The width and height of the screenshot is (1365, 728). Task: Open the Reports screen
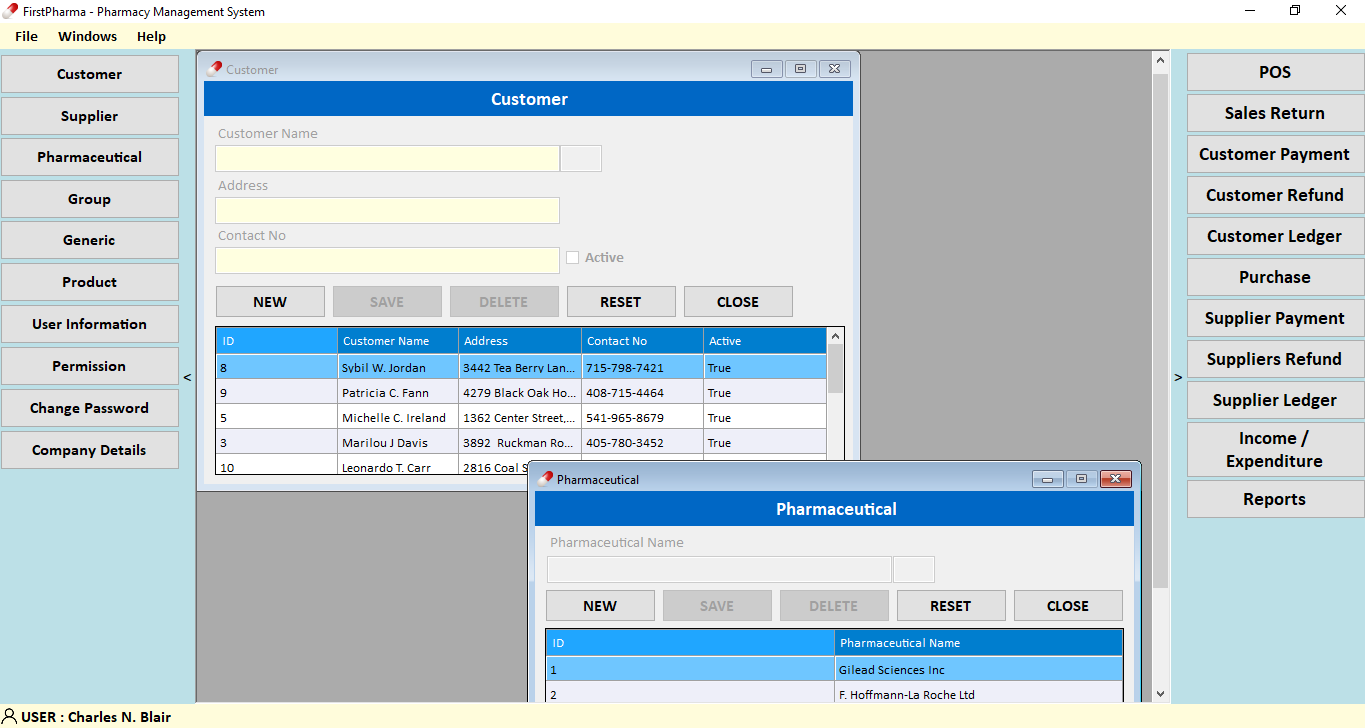pyautogui.click(x=1274, y=499)
